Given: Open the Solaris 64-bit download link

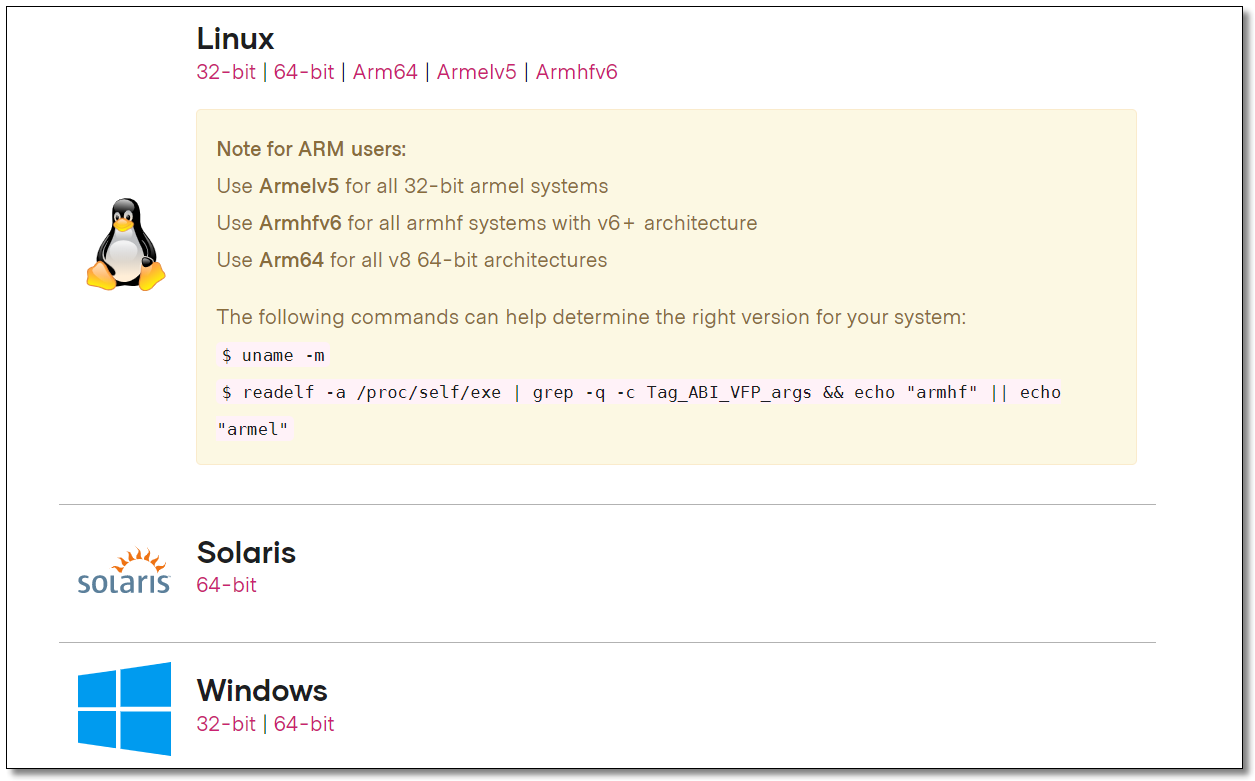Looking at the screenshot, I should pyautogui.click(x=226, y=585).
